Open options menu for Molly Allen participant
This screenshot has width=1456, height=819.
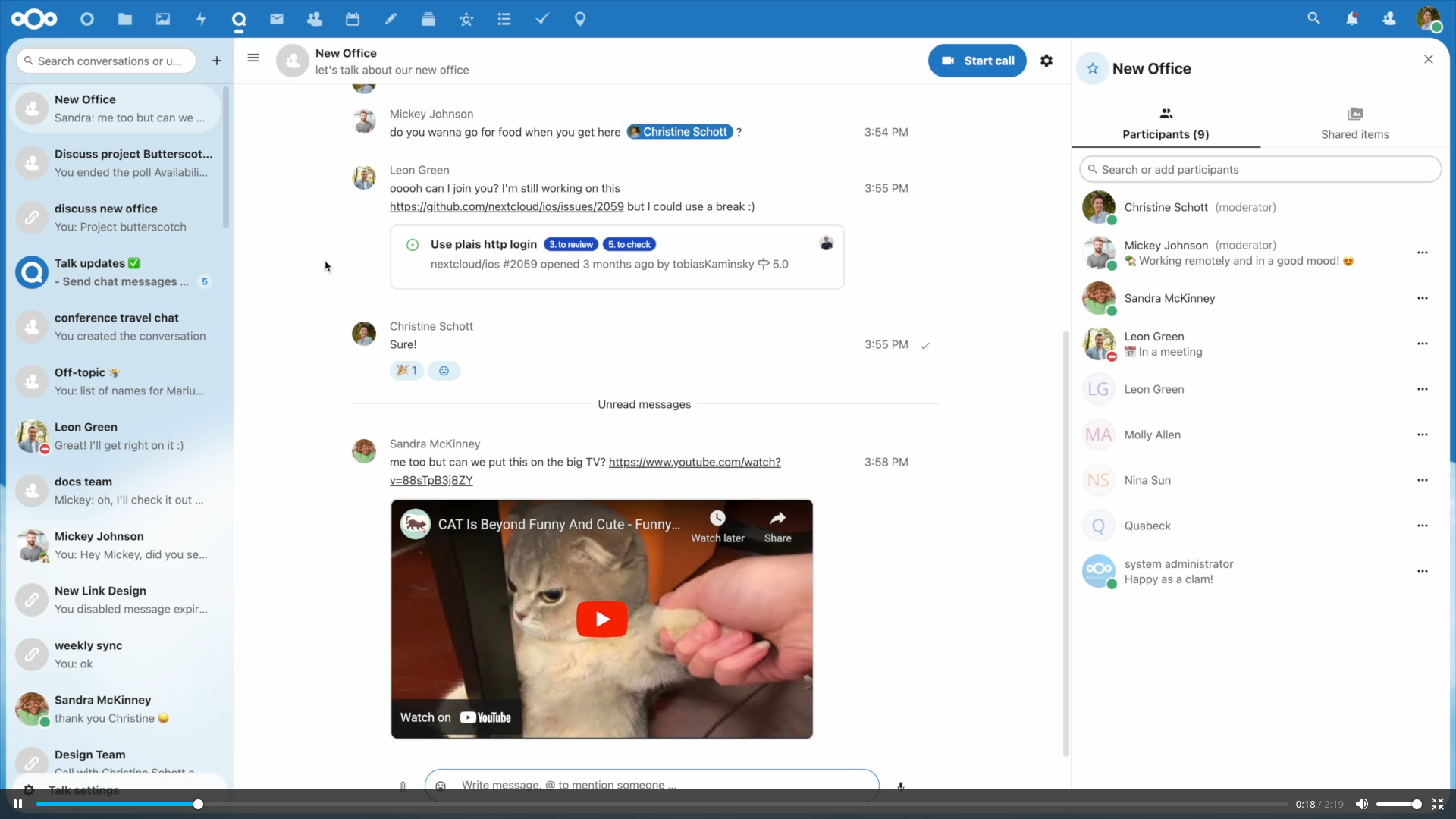(x=1423, y=435)
